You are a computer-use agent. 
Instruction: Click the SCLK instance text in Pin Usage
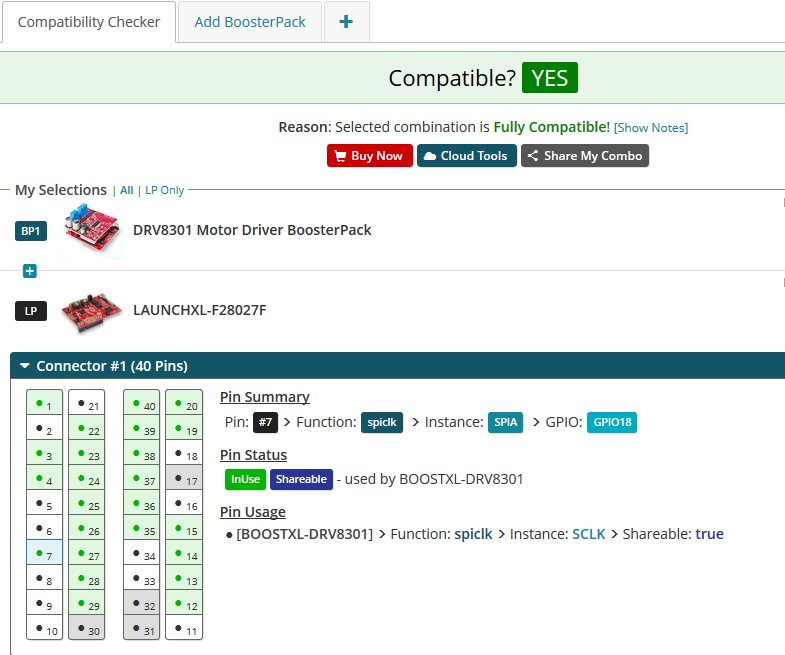[x=589, y=534]
